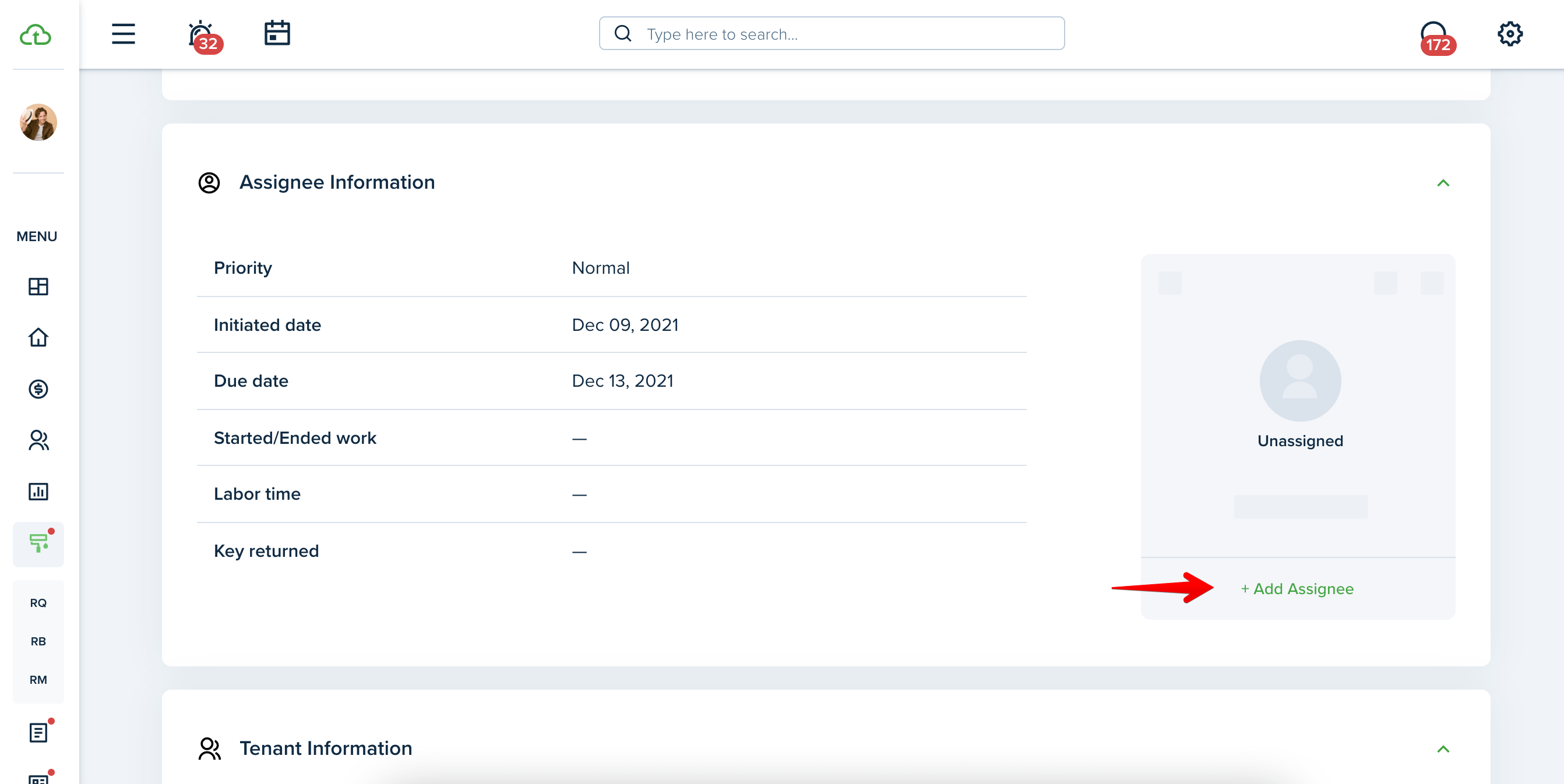The width and height of the screenshot is (1564, 784).
Task: Collapse the Assignee Information section
Action: (1443, 183)
